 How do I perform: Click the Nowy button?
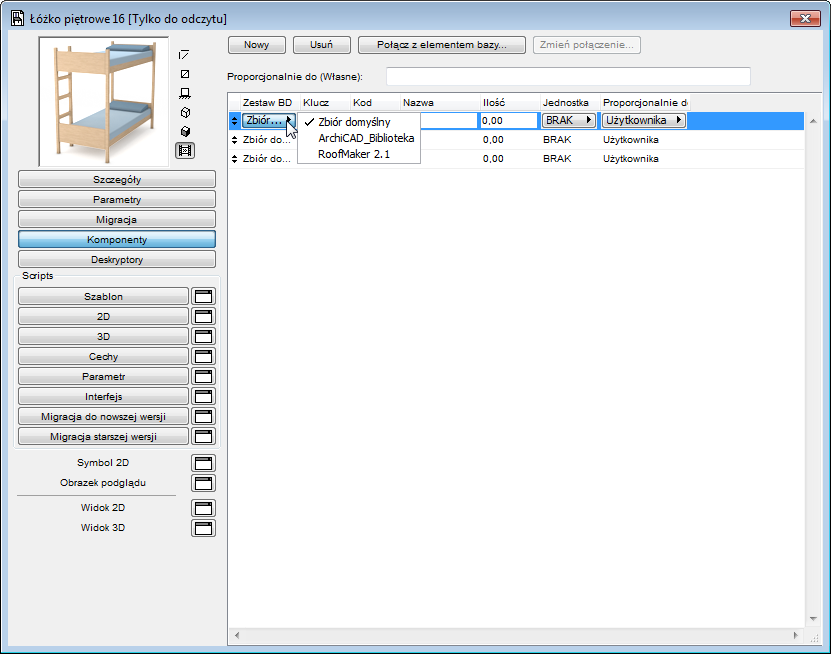point(256,44)
